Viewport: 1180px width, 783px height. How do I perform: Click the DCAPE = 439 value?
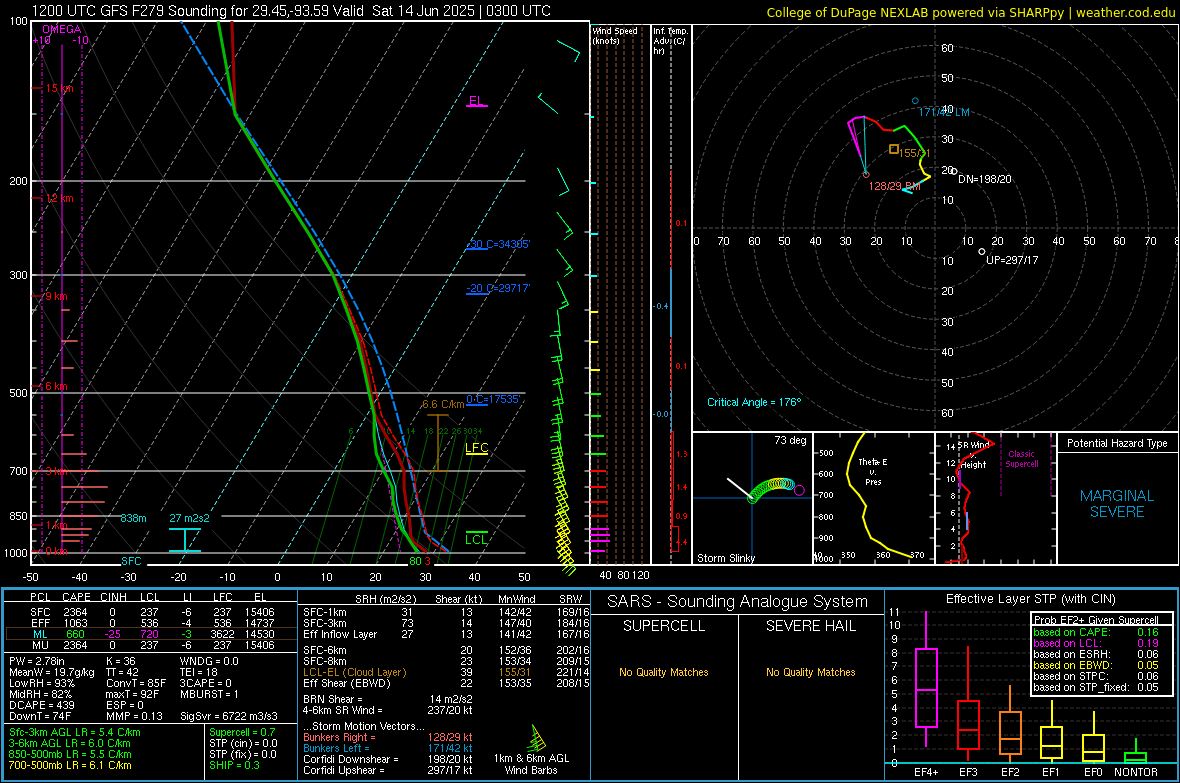pos(42,705)
